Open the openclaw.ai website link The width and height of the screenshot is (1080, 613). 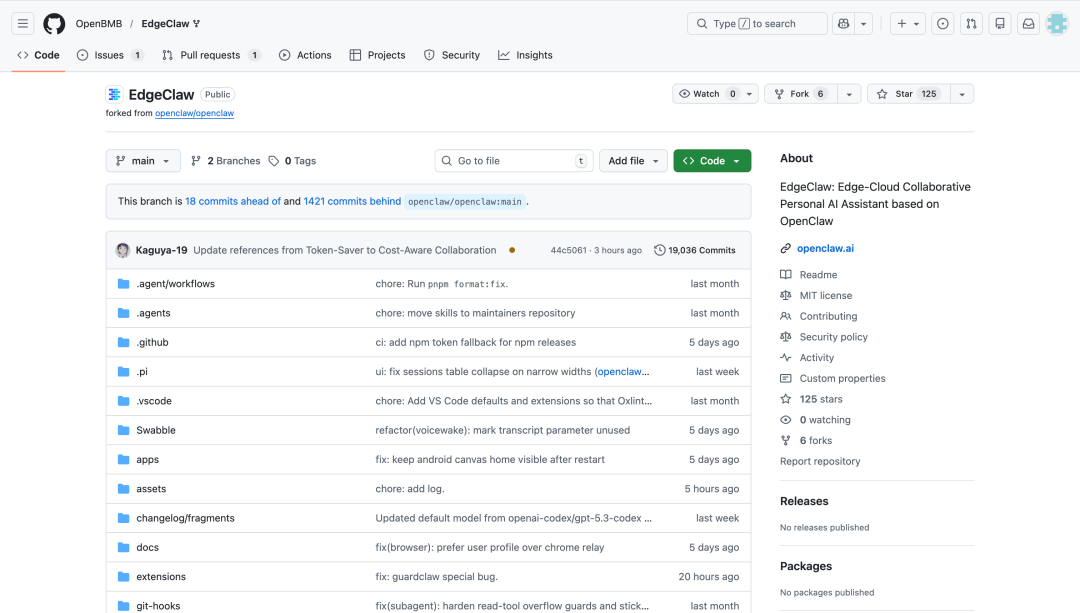825,248
